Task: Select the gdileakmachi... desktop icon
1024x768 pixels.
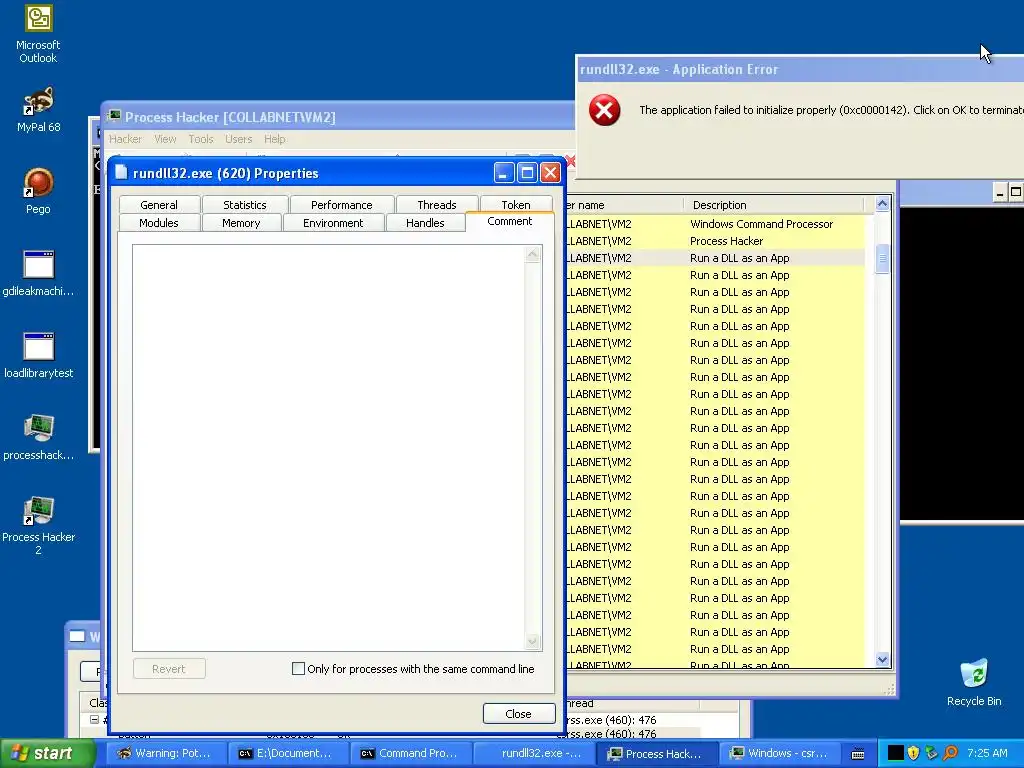Action: tap(38, 274)
